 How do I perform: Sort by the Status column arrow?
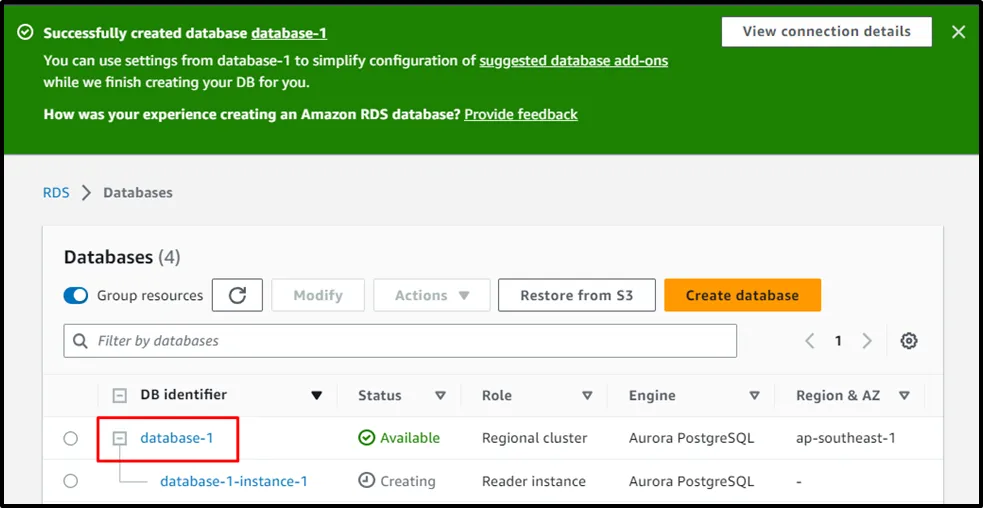440,395
